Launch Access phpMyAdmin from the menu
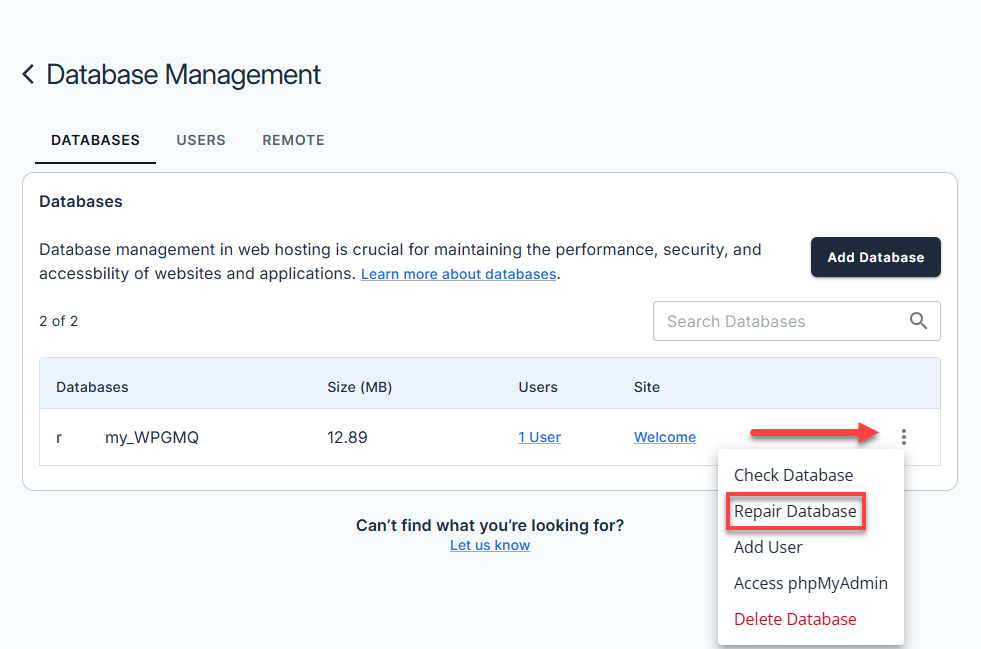 [x=810, y=583]
